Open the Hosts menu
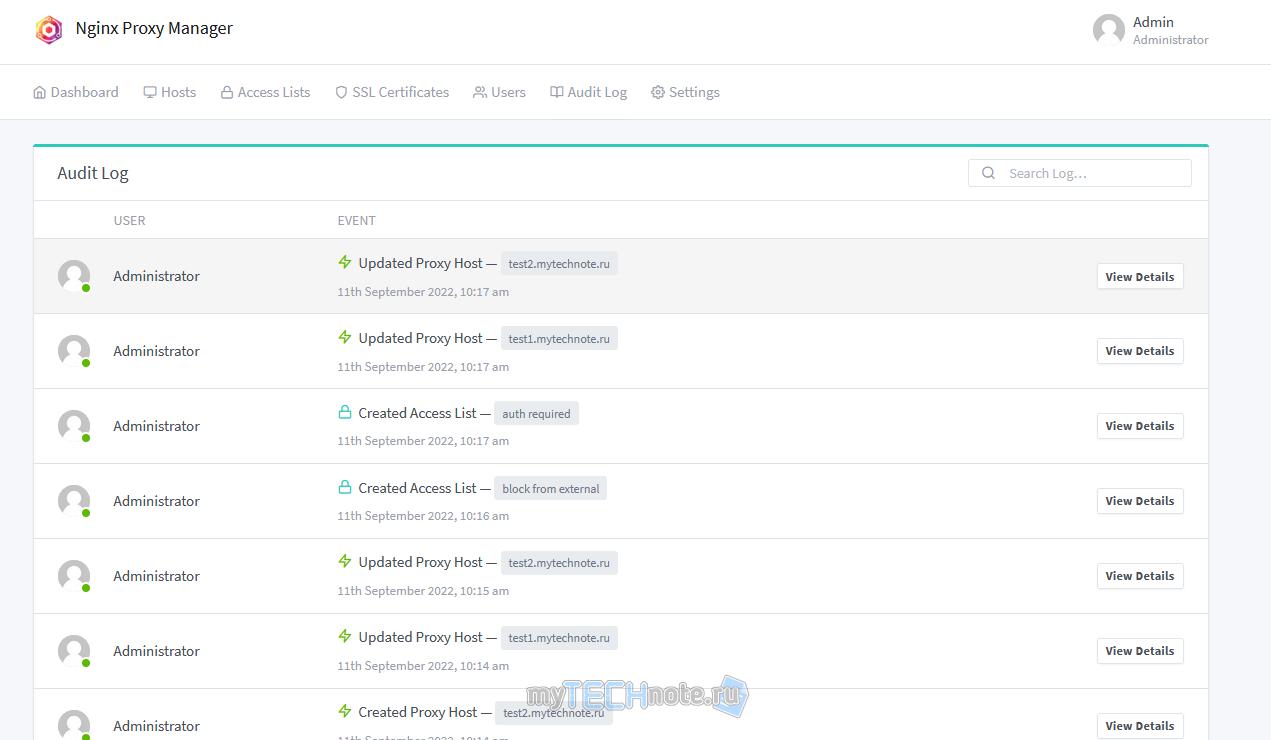 tap(170, 92)
